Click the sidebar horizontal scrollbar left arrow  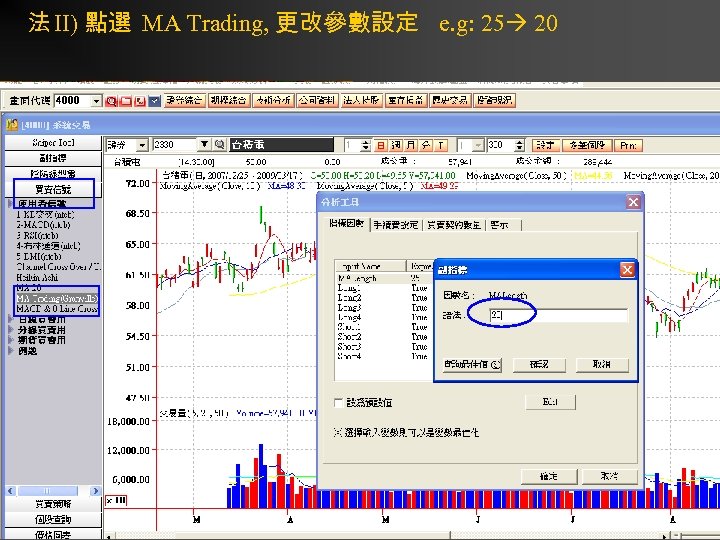(x=11, y=491)
